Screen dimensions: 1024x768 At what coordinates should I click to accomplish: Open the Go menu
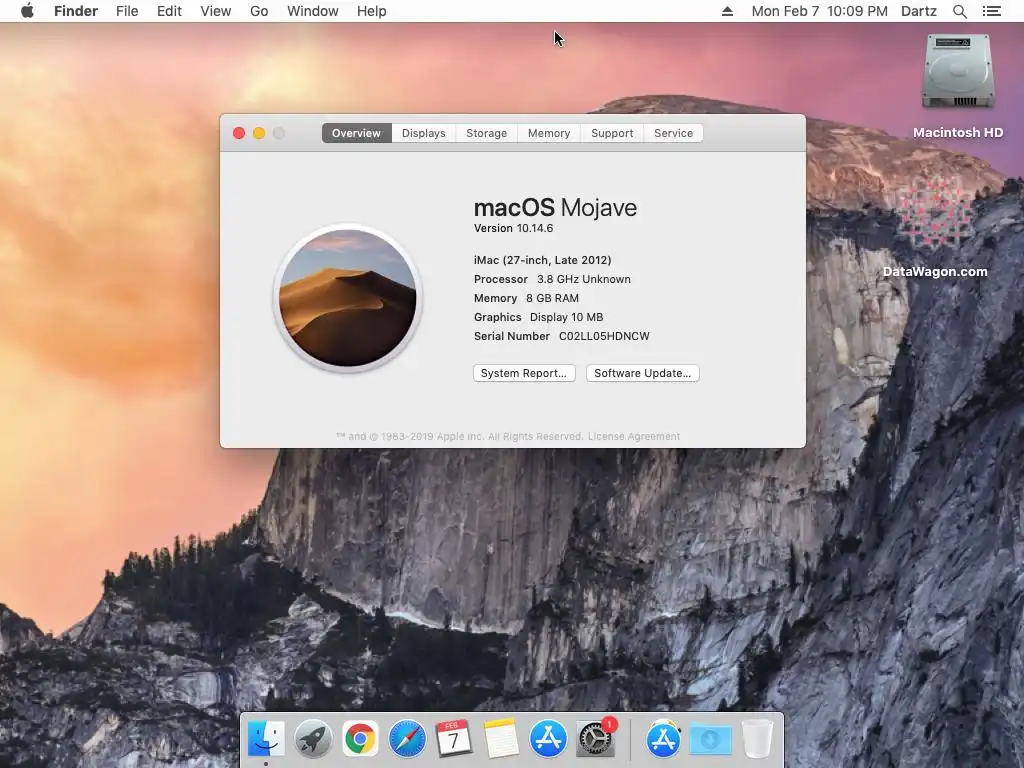(x=259, y=11)
